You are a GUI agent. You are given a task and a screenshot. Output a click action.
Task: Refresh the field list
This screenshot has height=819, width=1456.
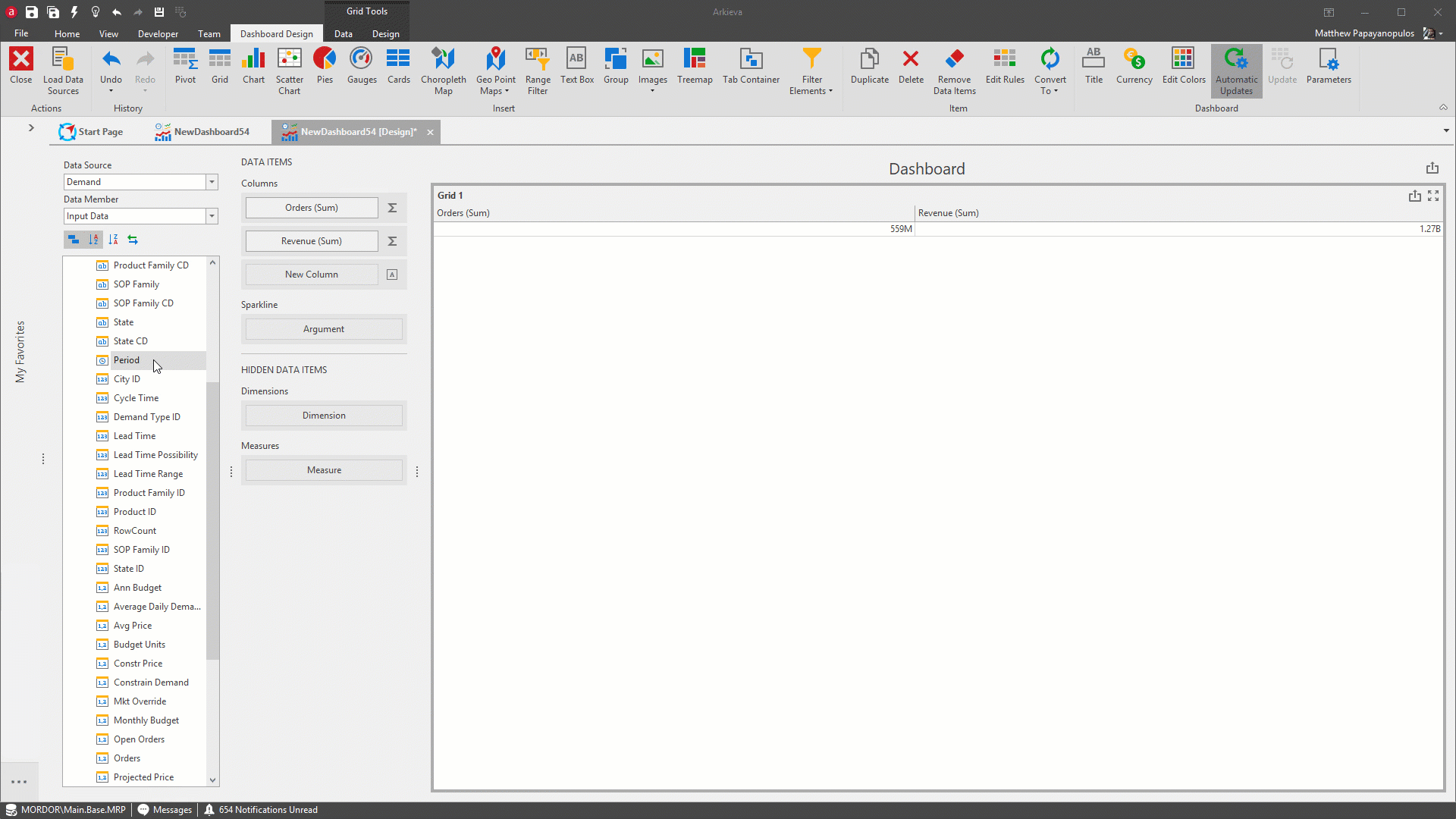point(133,240)
